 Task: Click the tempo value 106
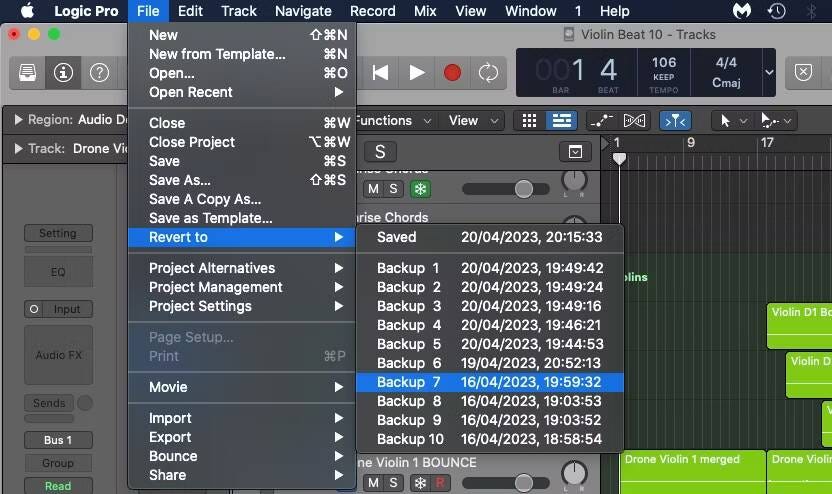point(664,63)
